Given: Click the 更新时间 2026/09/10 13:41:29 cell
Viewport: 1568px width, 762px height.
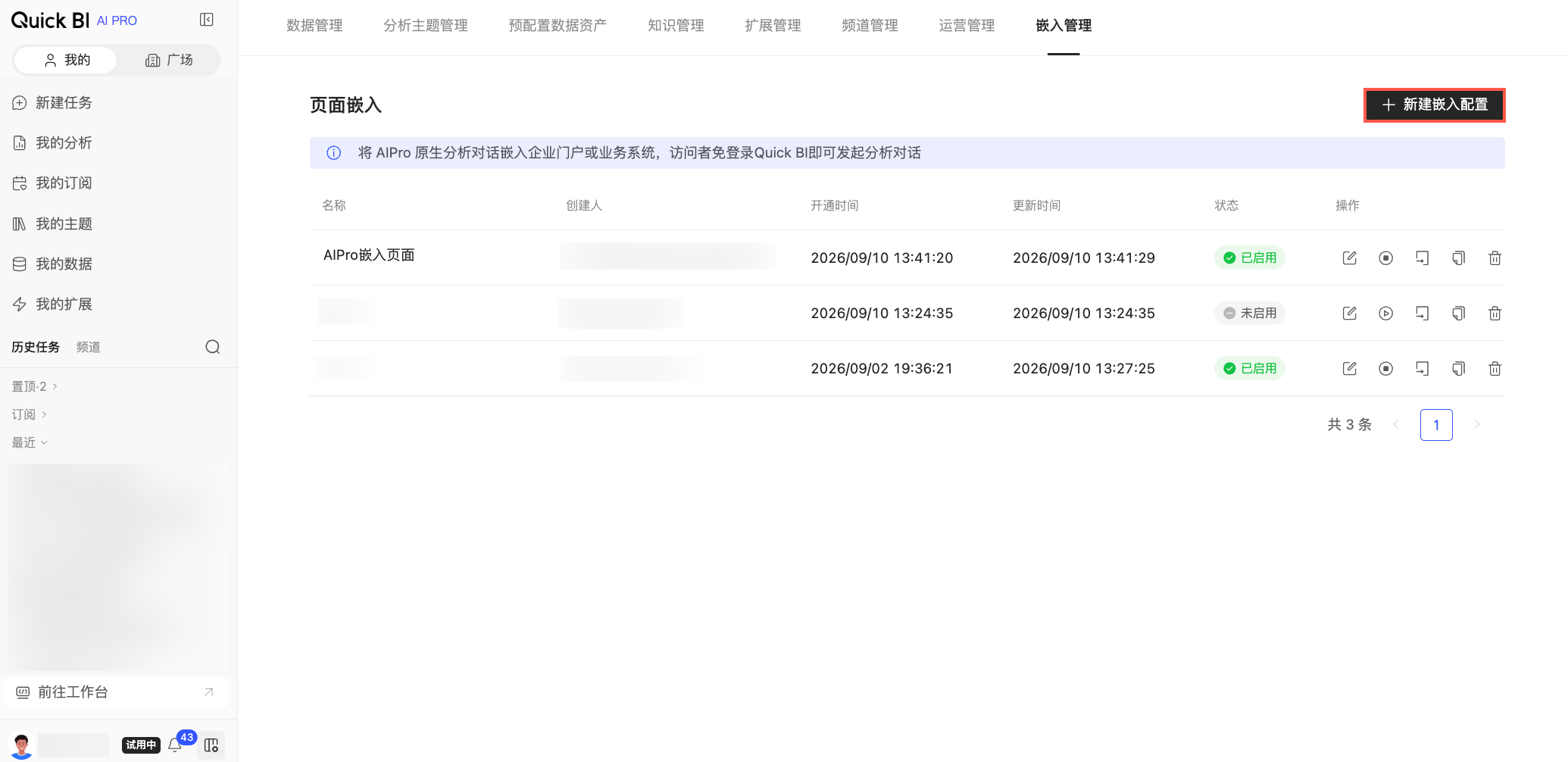Looking at the screenshot, I should (x=1084, y=258).
